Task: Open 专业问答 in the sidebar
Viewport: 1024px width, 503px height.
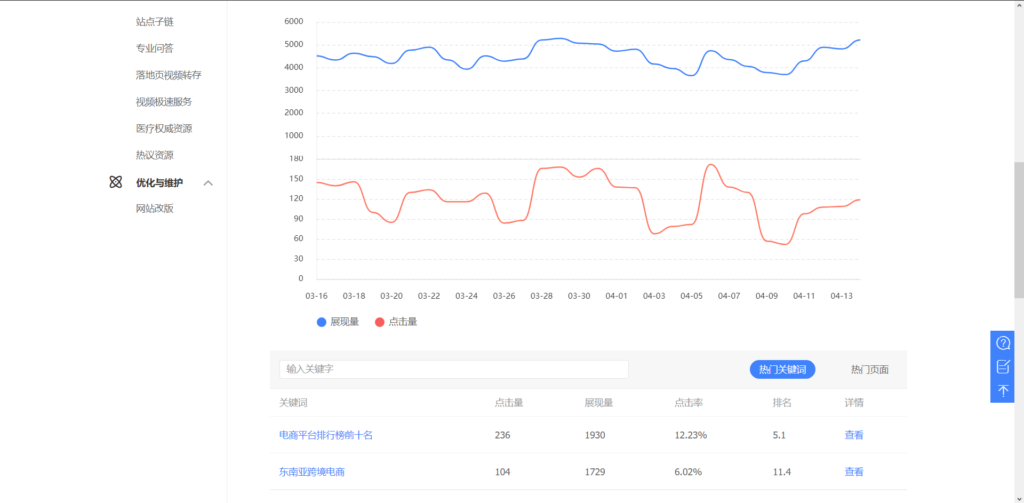Action: click(155, 48)
